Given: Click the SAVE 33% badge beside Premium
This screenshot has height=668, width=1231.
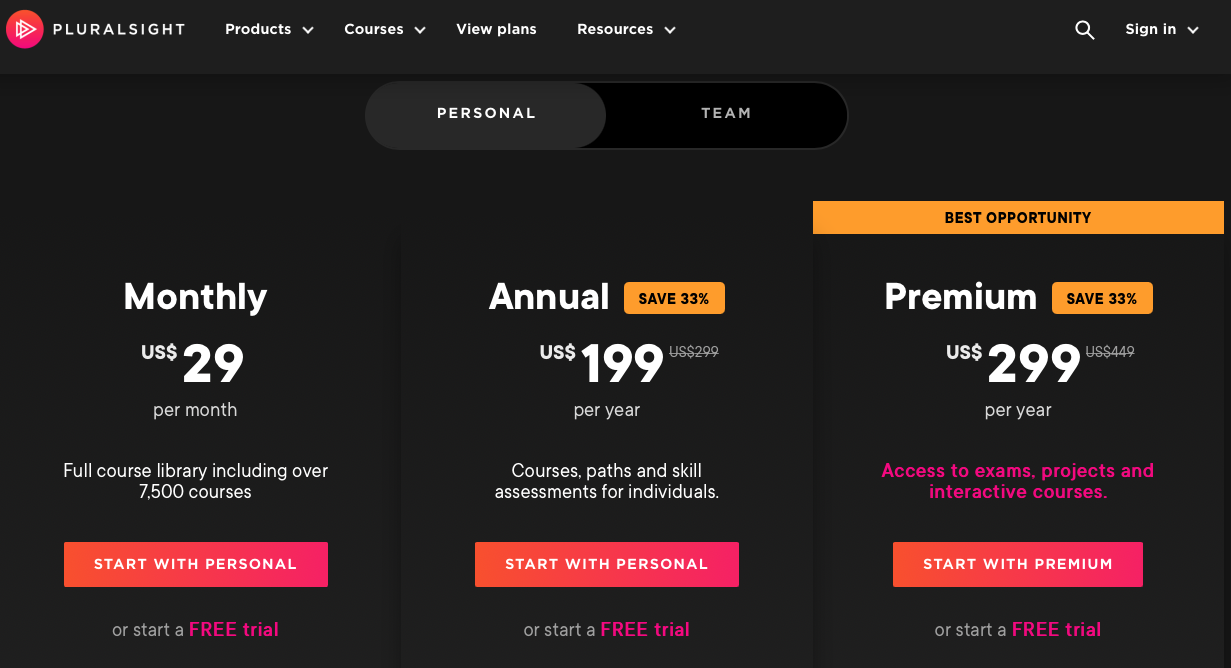Looking at the screenshot, I should (1102, 297).
